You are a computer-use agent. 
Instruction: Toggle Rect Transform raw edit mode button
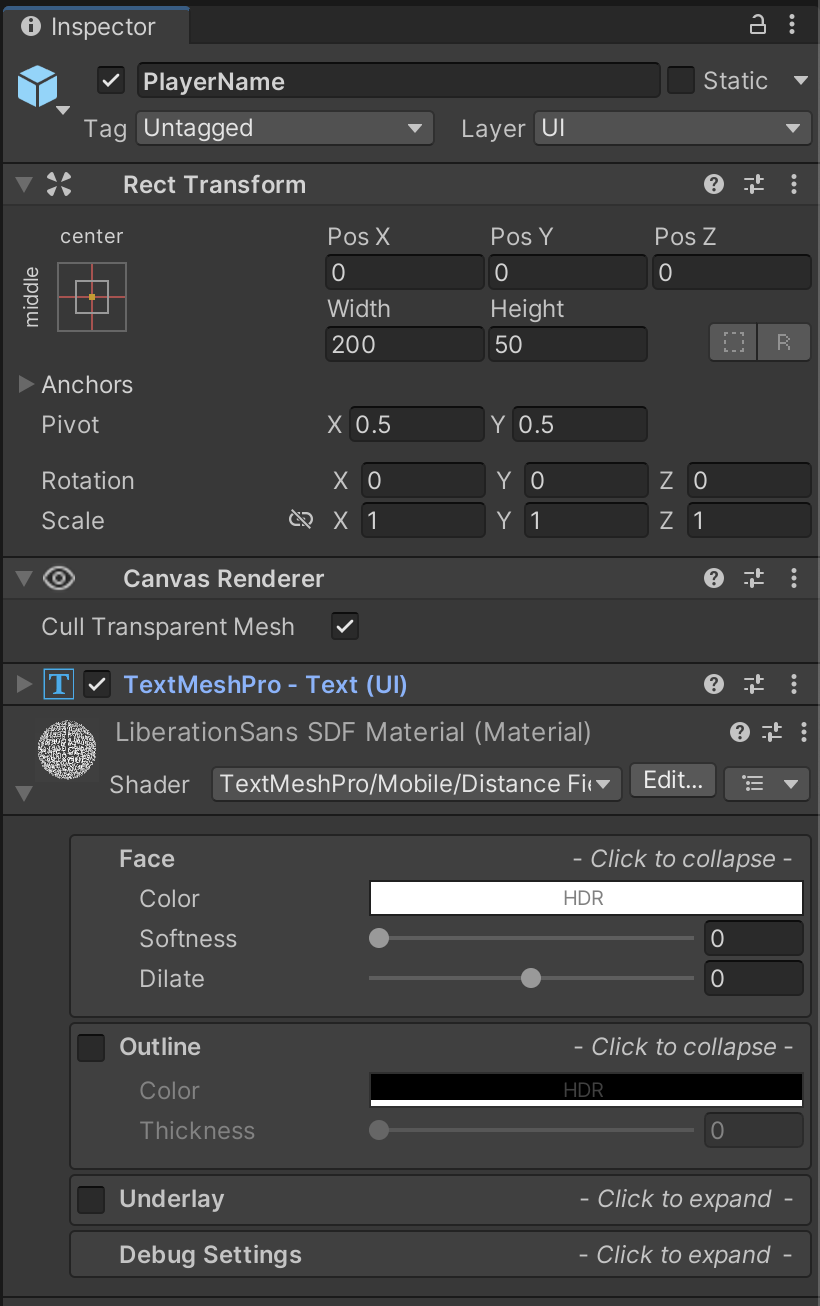pos(784,343)
